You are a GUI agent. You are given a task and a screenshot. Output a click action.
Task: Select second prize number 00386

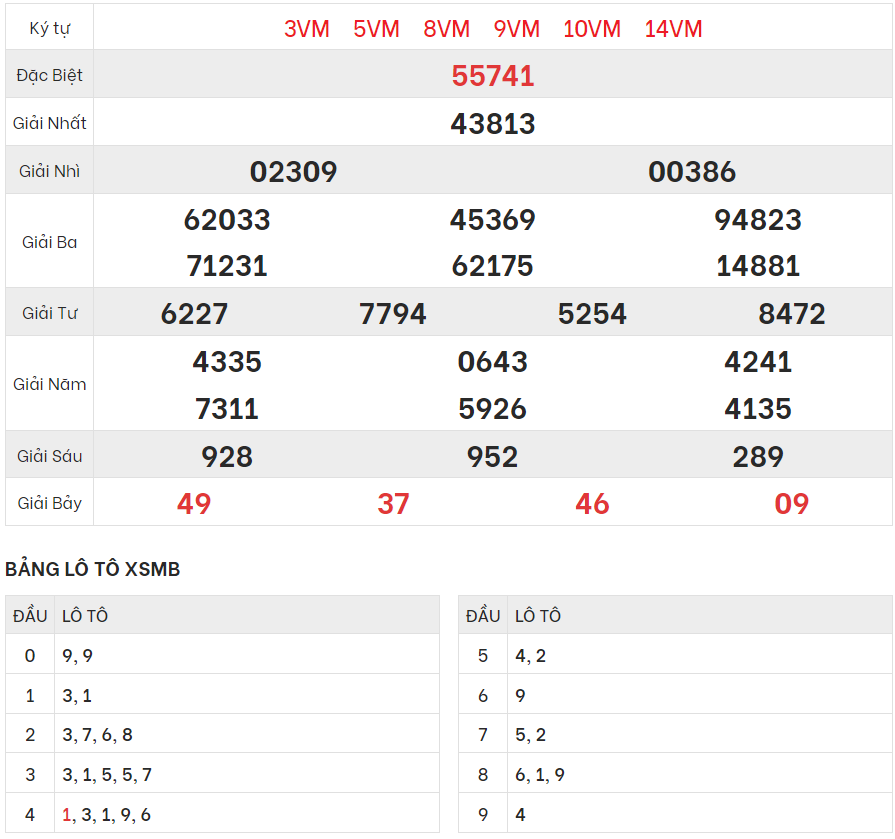tap(692, 172)
